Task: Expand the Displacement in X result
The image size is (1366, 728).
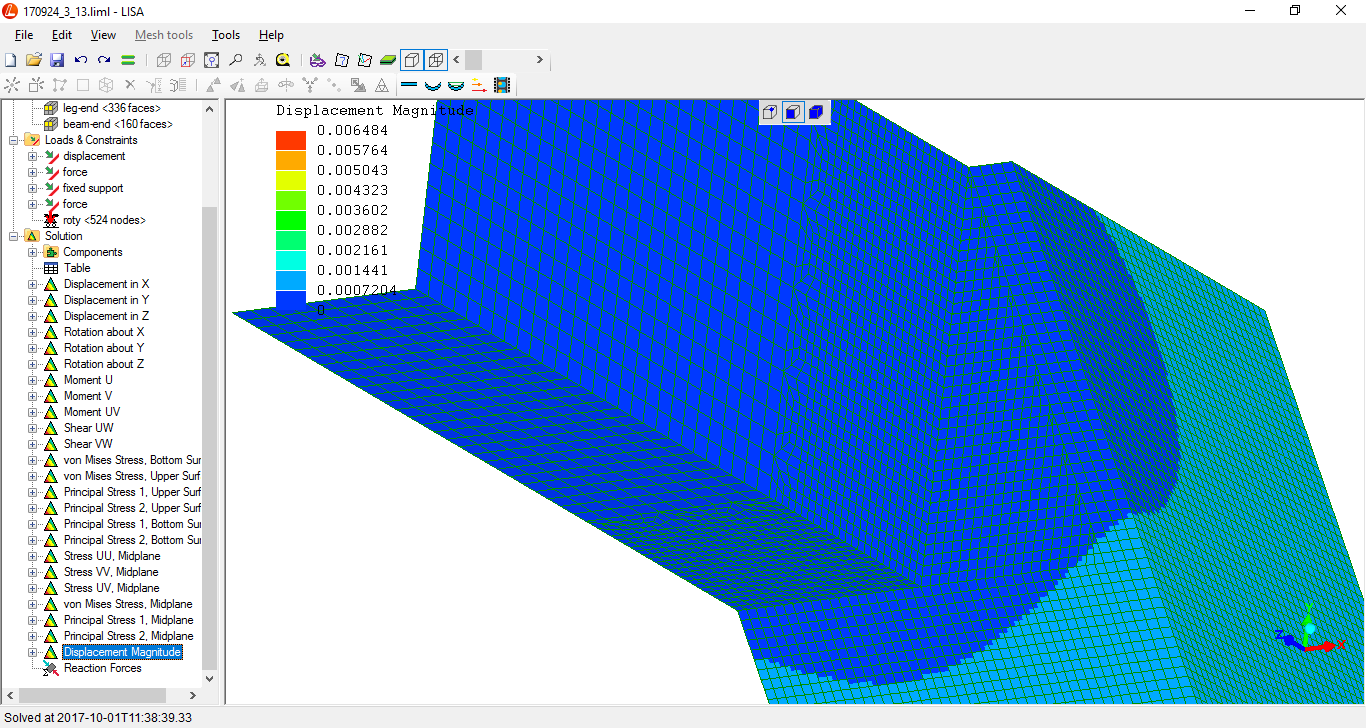Action: pyautogui.click(x=33, y=284)
